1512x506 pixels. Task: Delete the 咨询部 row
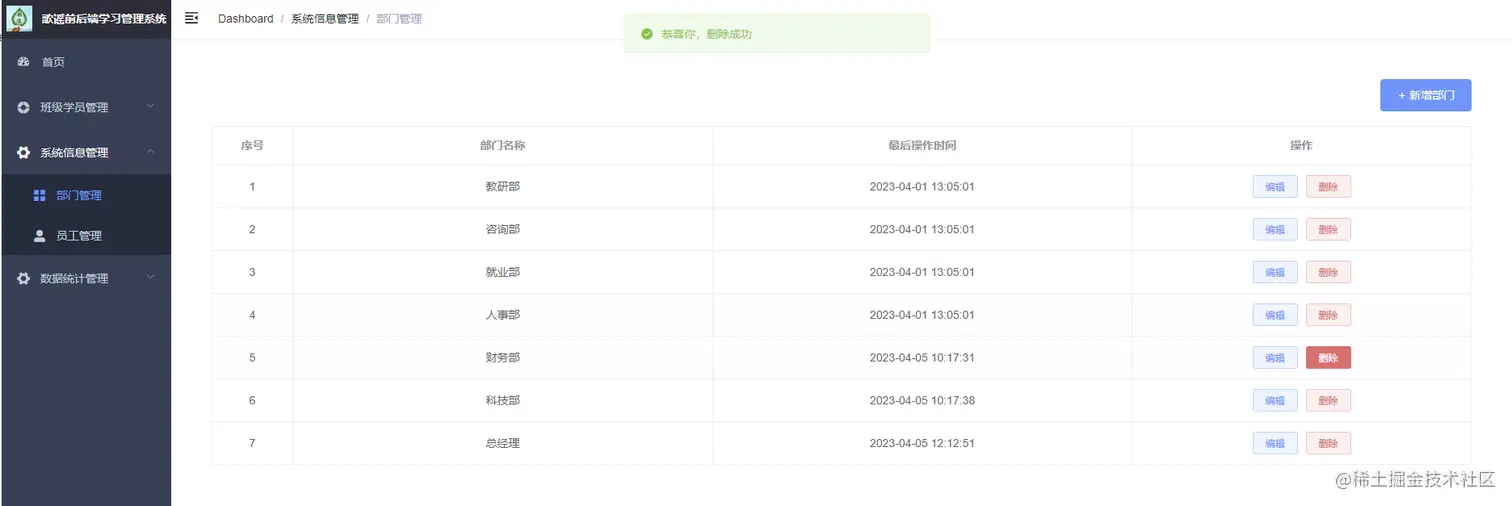click(x=1328, y=229)
